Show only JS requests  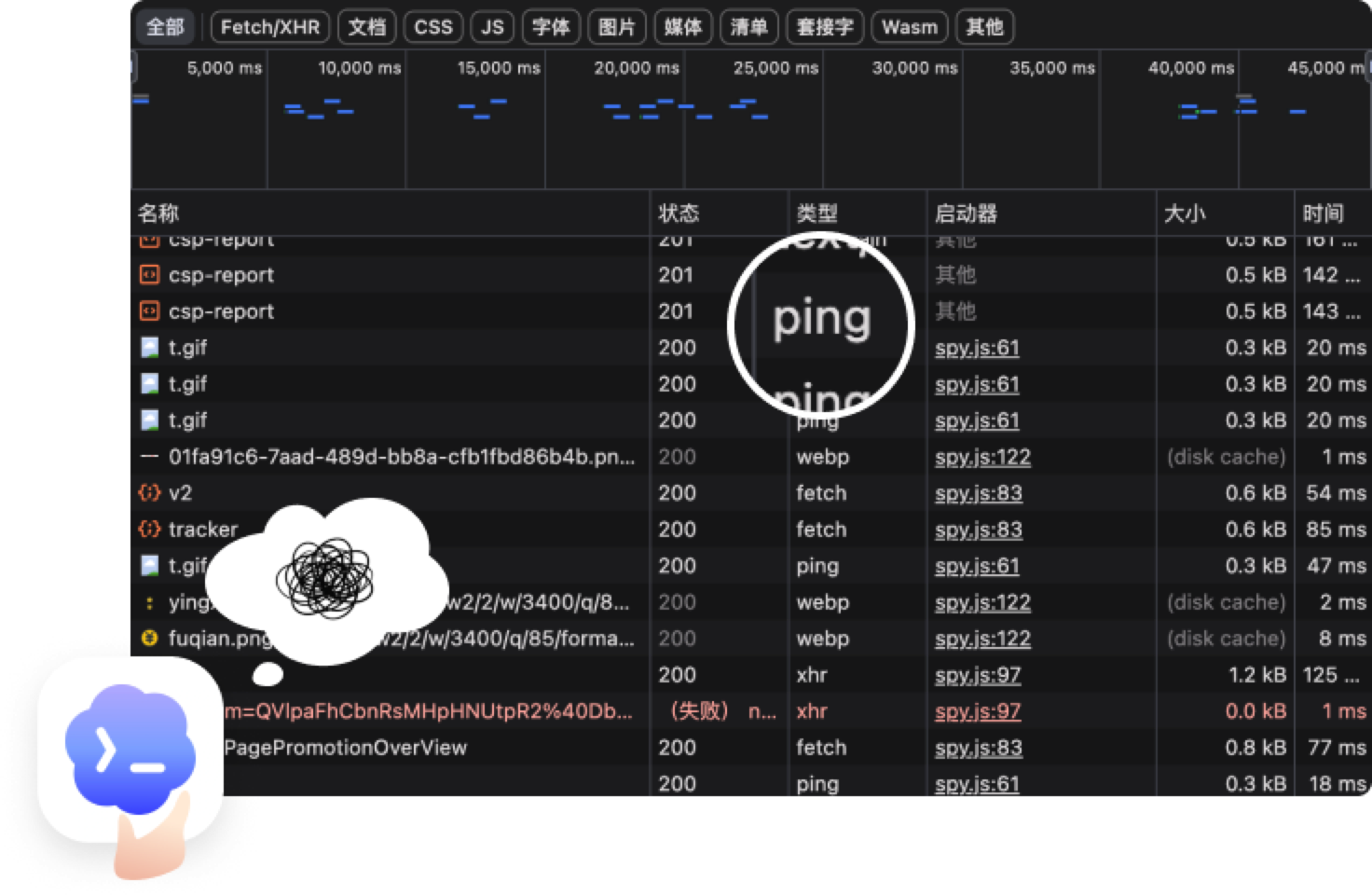(x=492, y=27)
